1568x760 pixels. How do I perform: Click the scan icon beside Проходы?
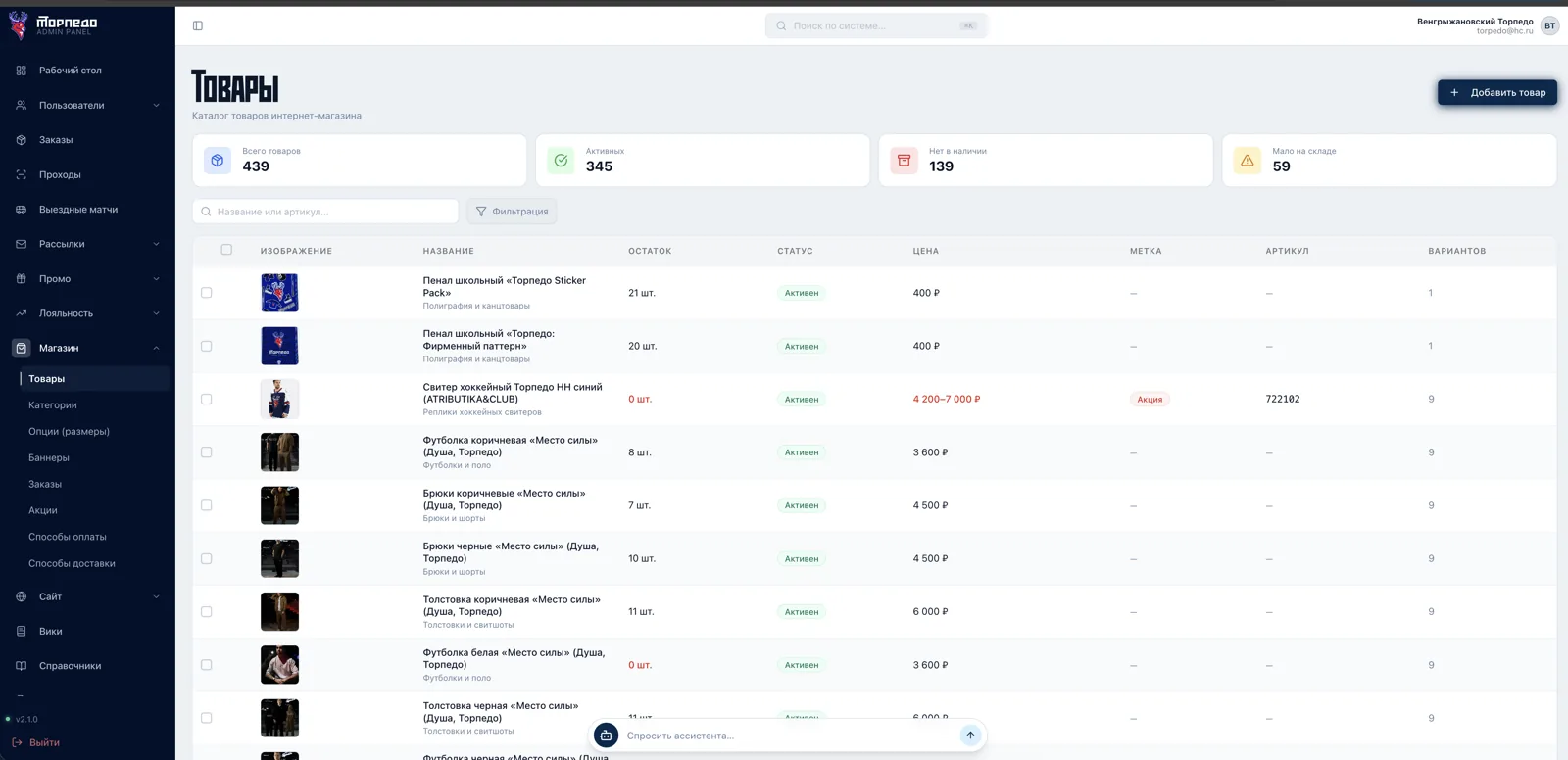[22, 174]
